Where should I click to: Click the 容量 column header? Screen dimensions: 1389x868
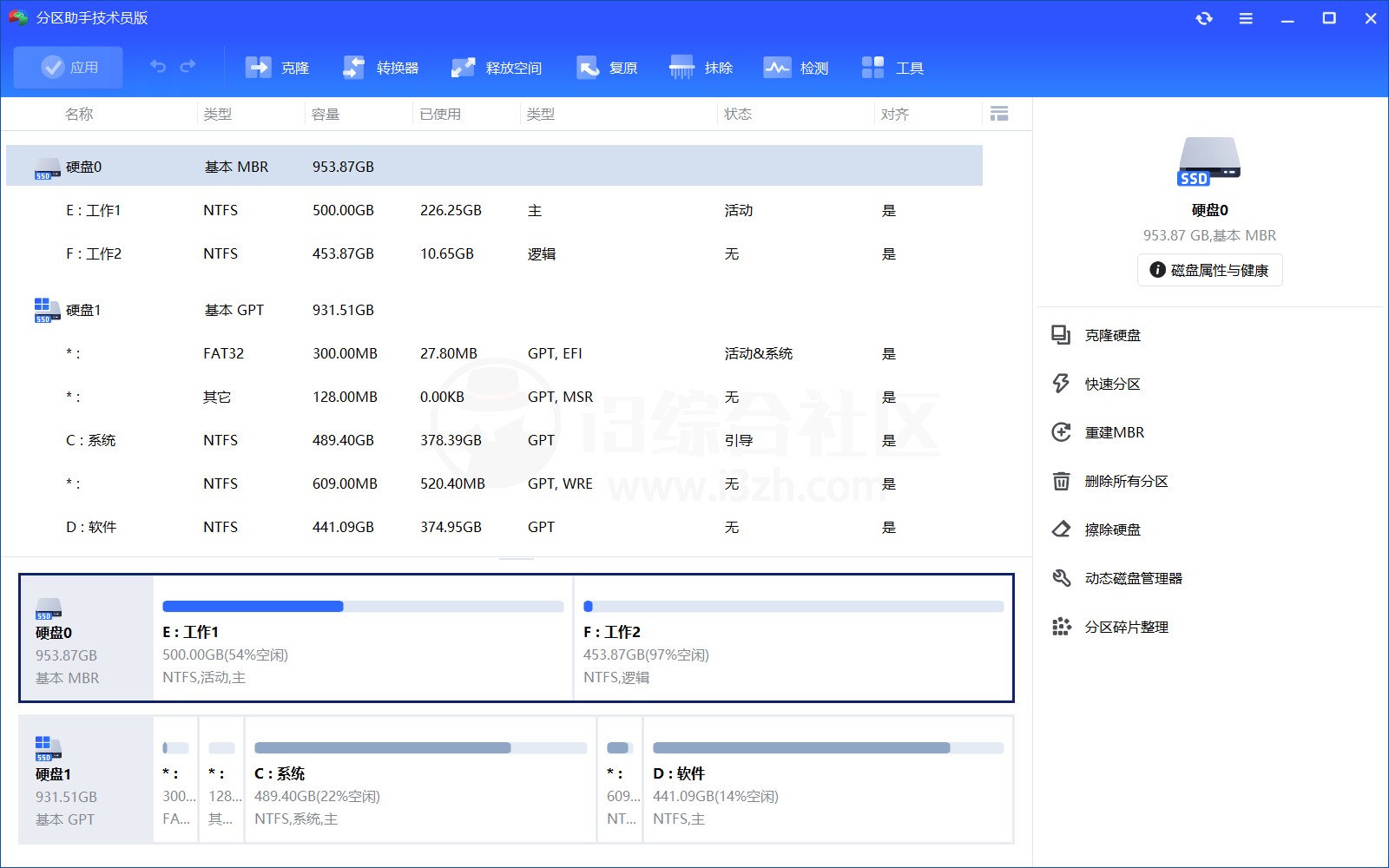coord(326,114)
